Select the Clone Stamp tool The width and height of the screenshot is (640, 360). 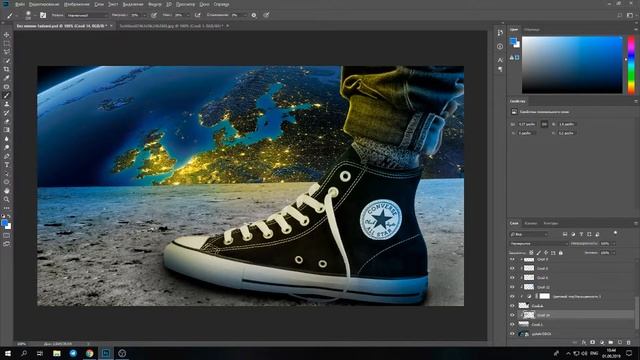(x=7, y=104)
